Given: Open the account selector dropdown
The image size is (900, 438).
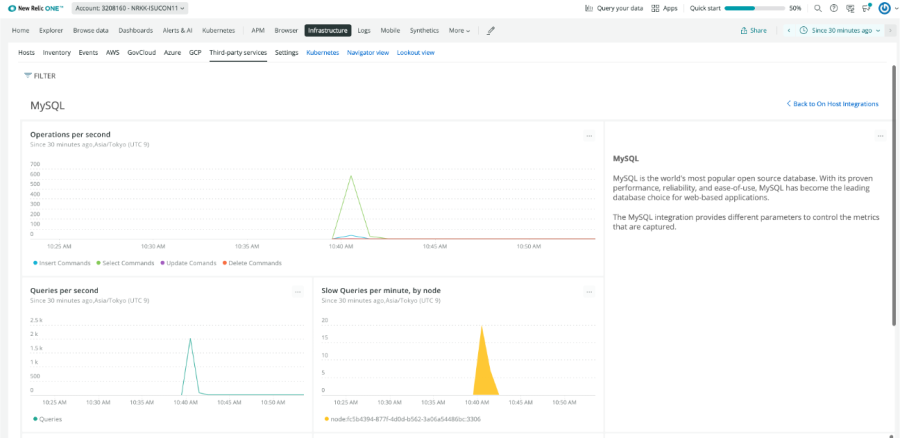Looking at the screenshot, I should (x=130, y=9).
